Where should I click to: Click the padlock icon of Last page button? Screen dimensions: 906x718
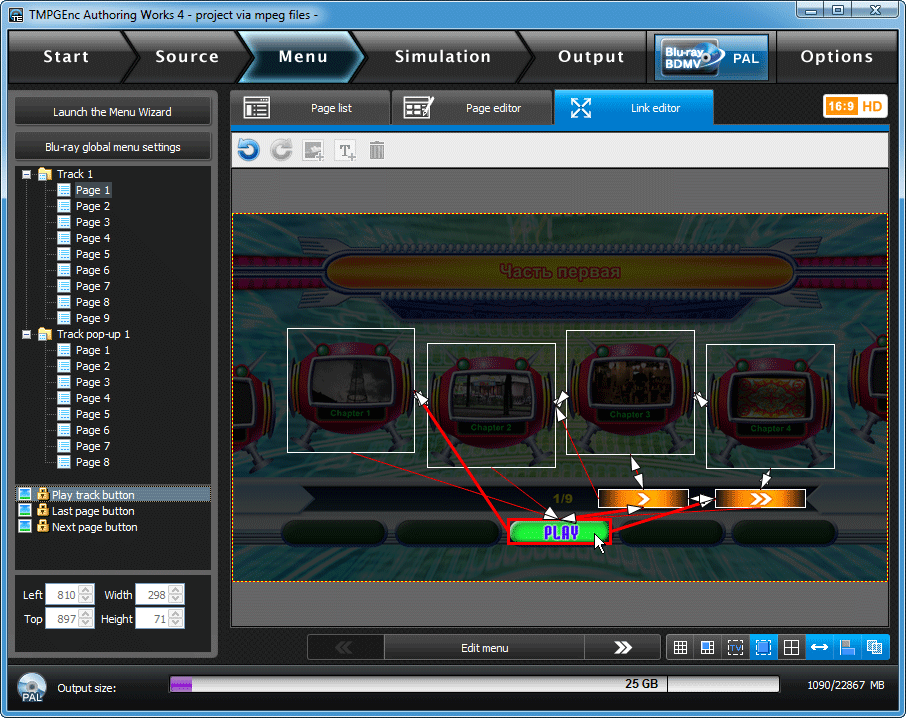pyautogui.click(x=42, y=510)
